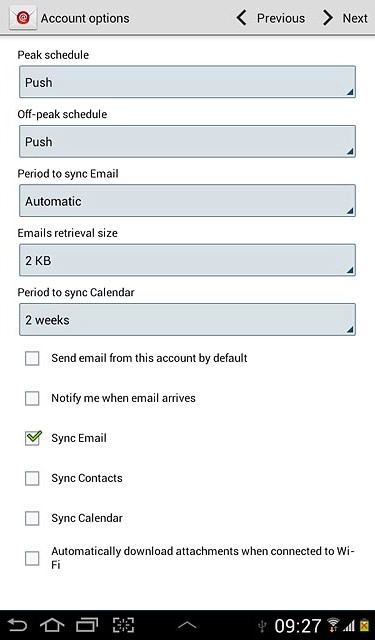The image size is (375, 640).
Task: Enable automatic attachment download on Wi-Fi
Action: [x=32, y=558]
